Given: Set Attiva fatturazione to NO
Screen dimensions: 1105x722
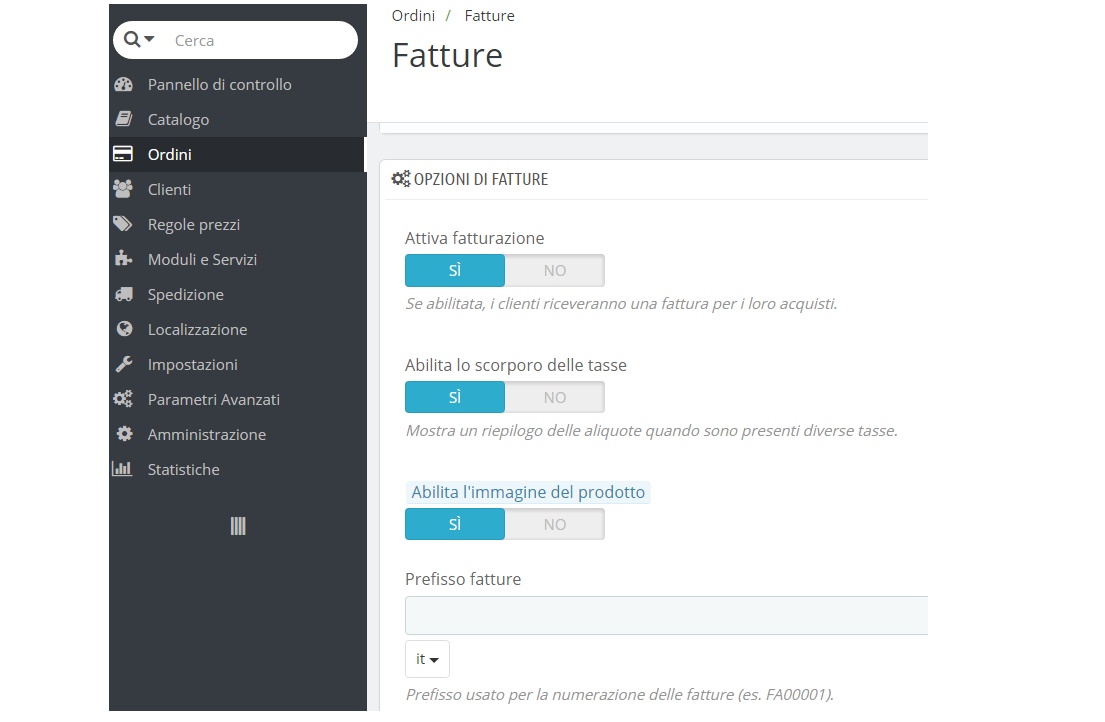Looking at the screenshot, I should click(554, 271).
